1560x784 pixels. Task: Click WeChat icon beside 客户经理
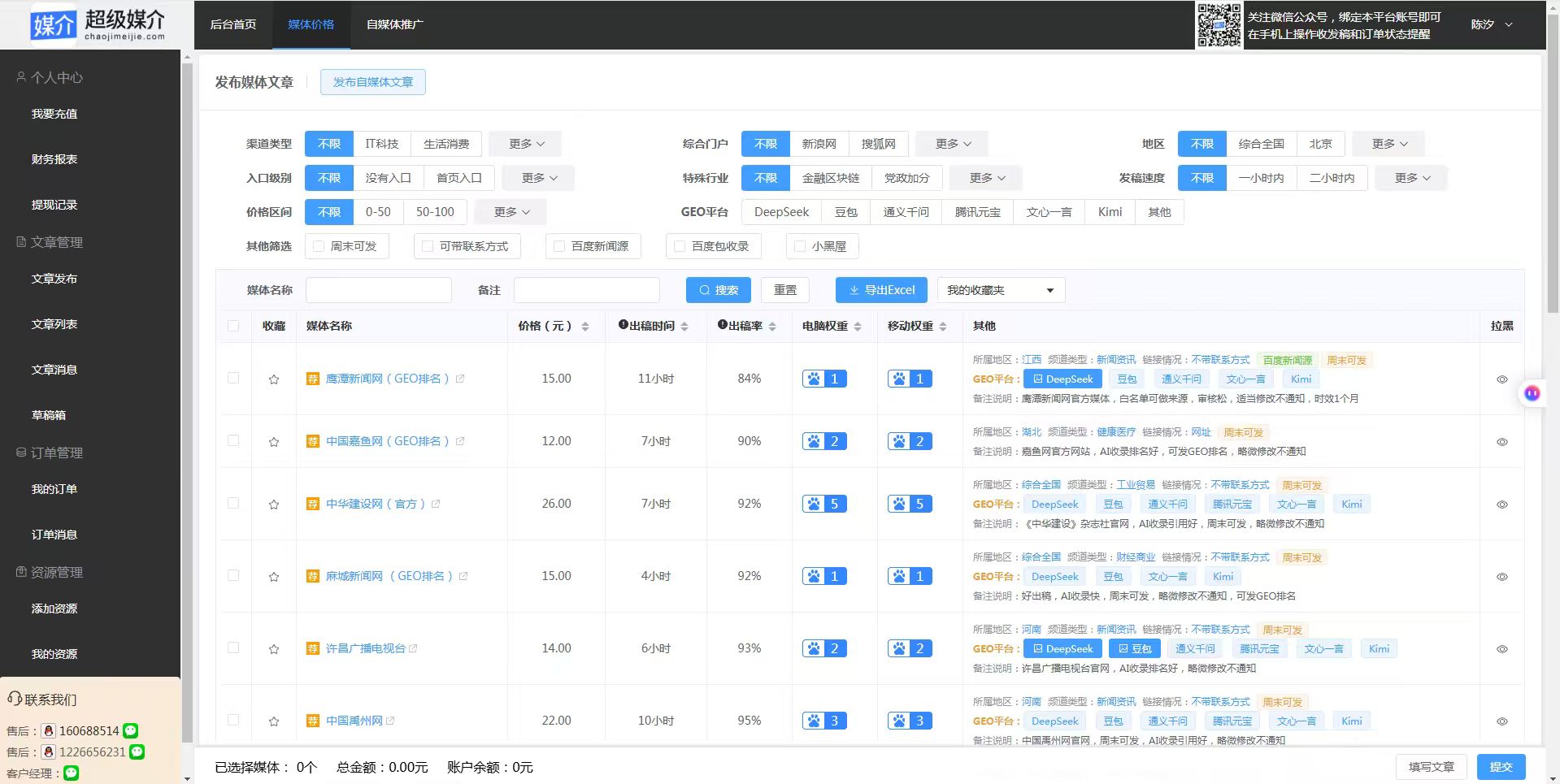[x=72, y=773]
